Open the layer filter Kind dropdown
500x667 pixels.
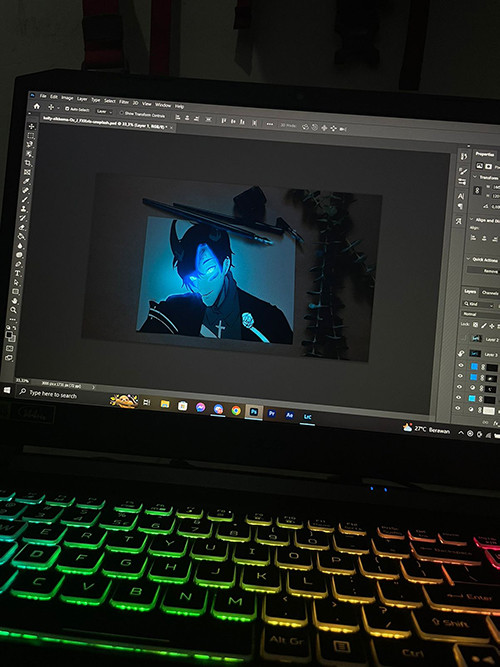click(x=478, y=304)
